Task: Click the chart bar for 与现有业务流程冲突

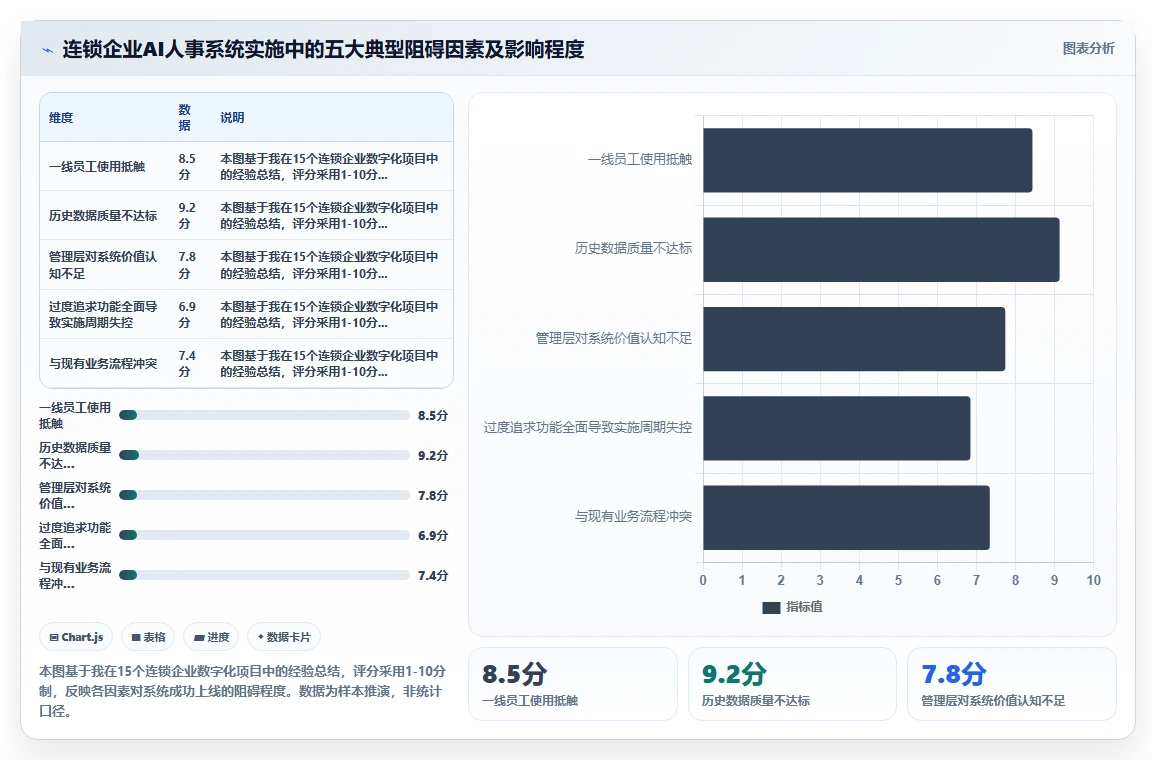Action: (846, 517)
